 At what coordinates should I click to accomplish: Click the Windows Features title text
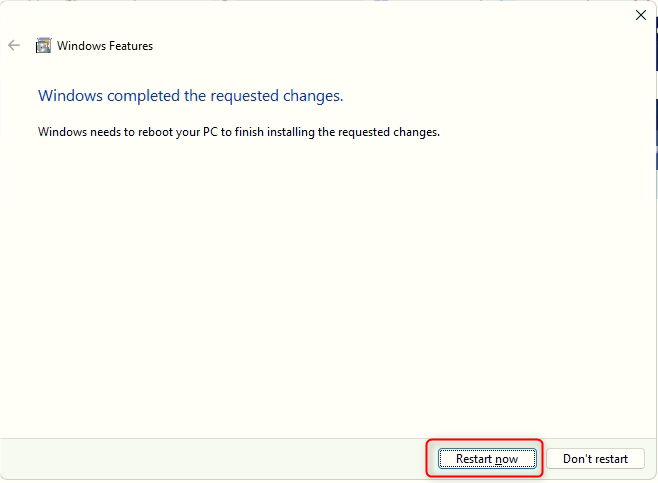click(105, 46)
